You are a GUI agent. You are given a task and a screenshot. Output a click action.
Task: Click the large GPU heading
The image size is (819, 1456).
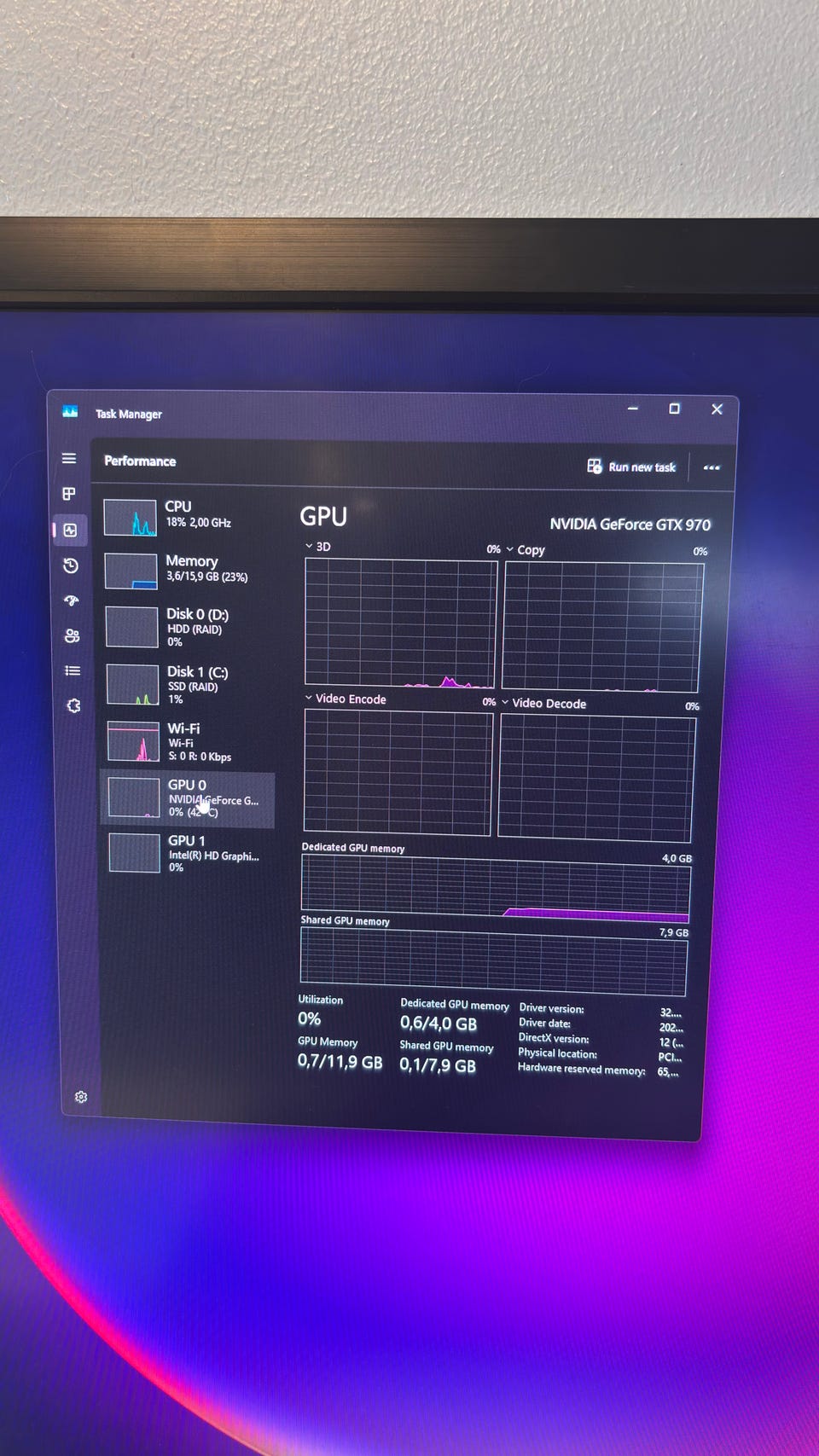[x=323, y=517]
